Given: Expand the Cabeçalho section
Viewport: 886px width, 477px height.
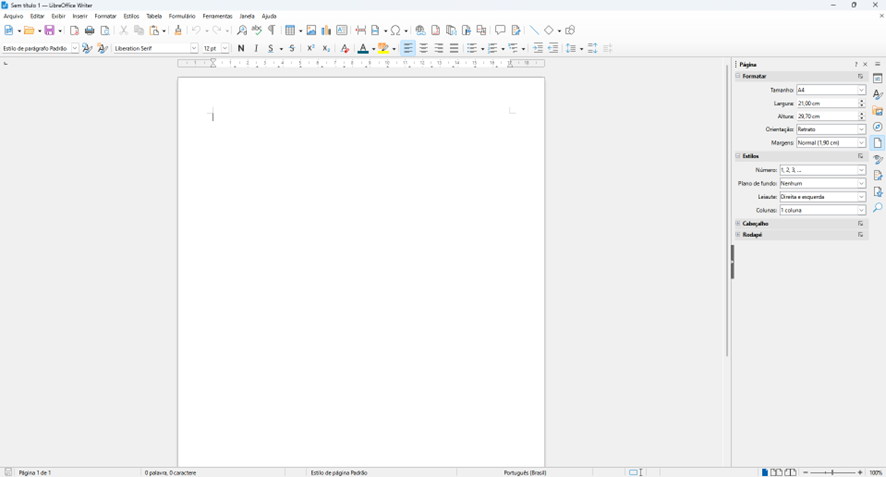Looking at the screenshot, I should (755, 223).
